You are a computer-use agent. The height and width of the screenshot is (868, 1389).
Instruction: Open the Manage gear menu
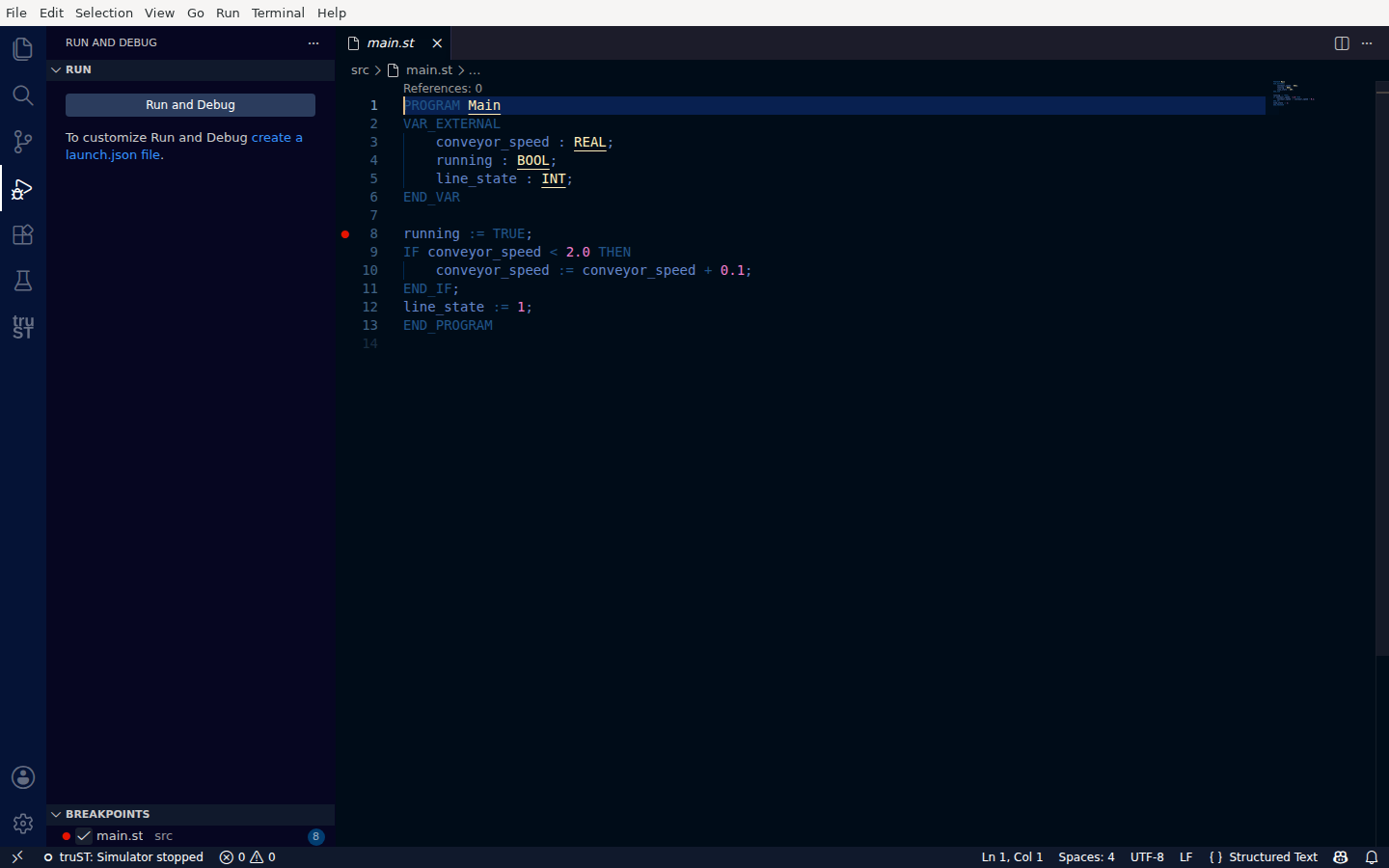point(23,824)
